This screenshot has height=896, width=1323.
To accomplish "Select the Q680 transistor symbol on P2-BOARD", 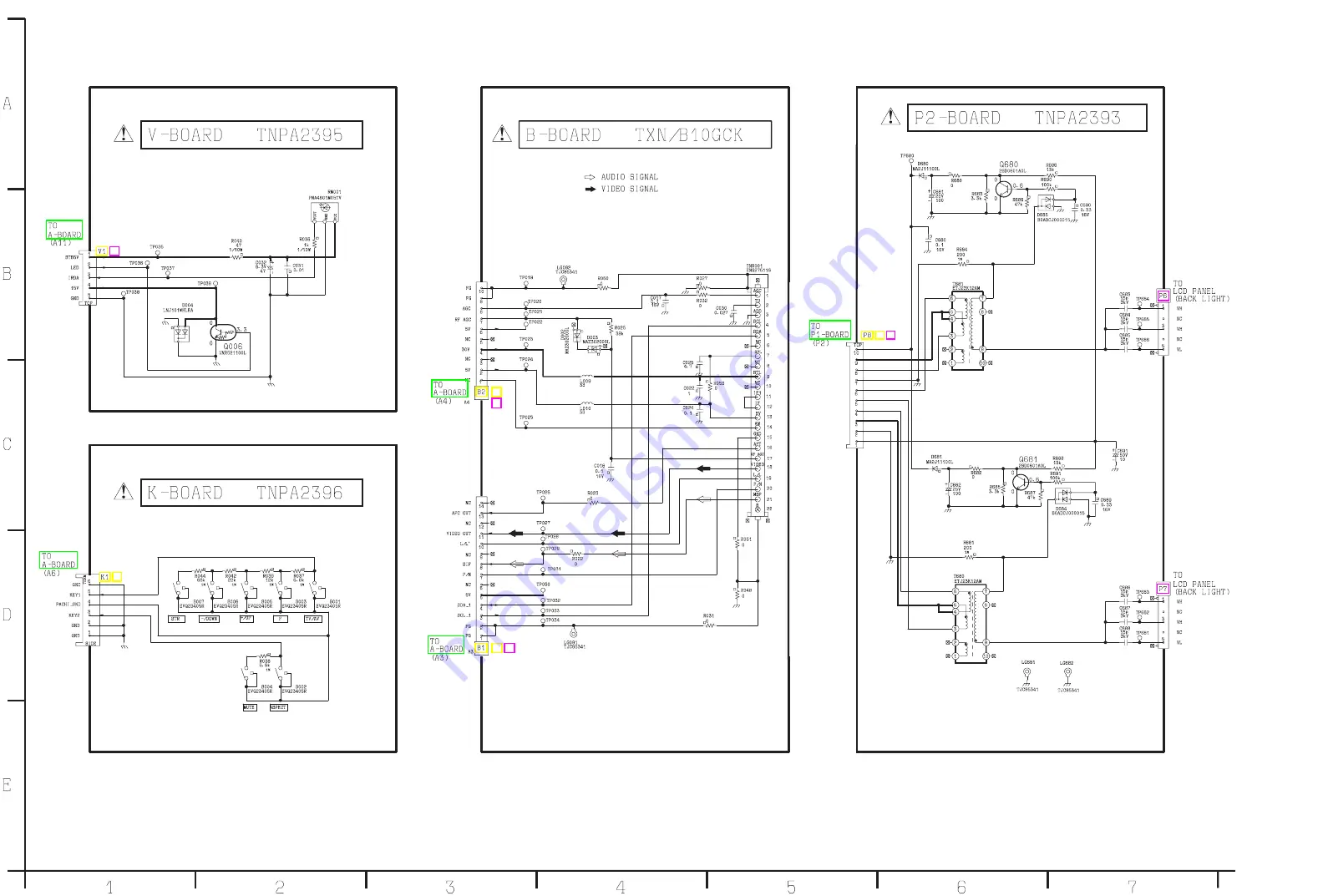I will click(x=1005, y=189).
